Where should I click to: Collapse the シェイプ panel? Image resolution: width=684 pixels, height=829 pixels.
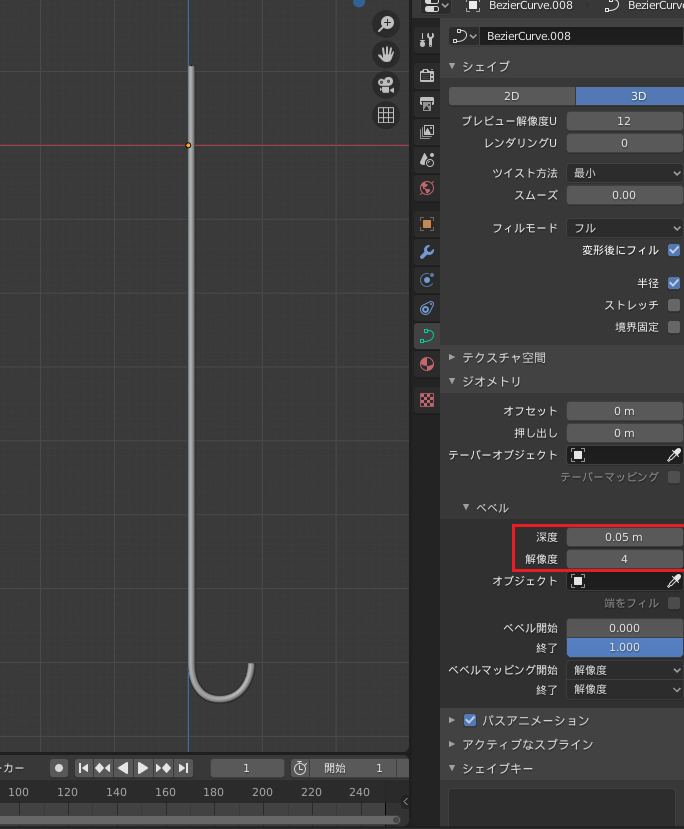pos(452,66)
